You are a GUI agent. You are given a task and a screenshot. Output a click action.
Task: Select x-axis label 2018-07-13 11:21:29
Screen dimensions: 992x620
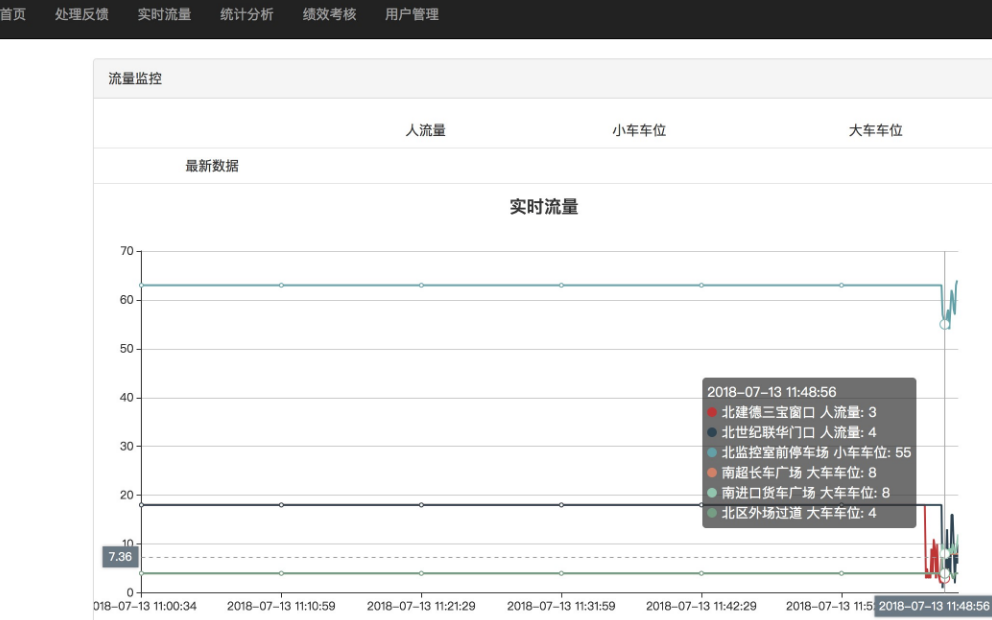[421, 606]
